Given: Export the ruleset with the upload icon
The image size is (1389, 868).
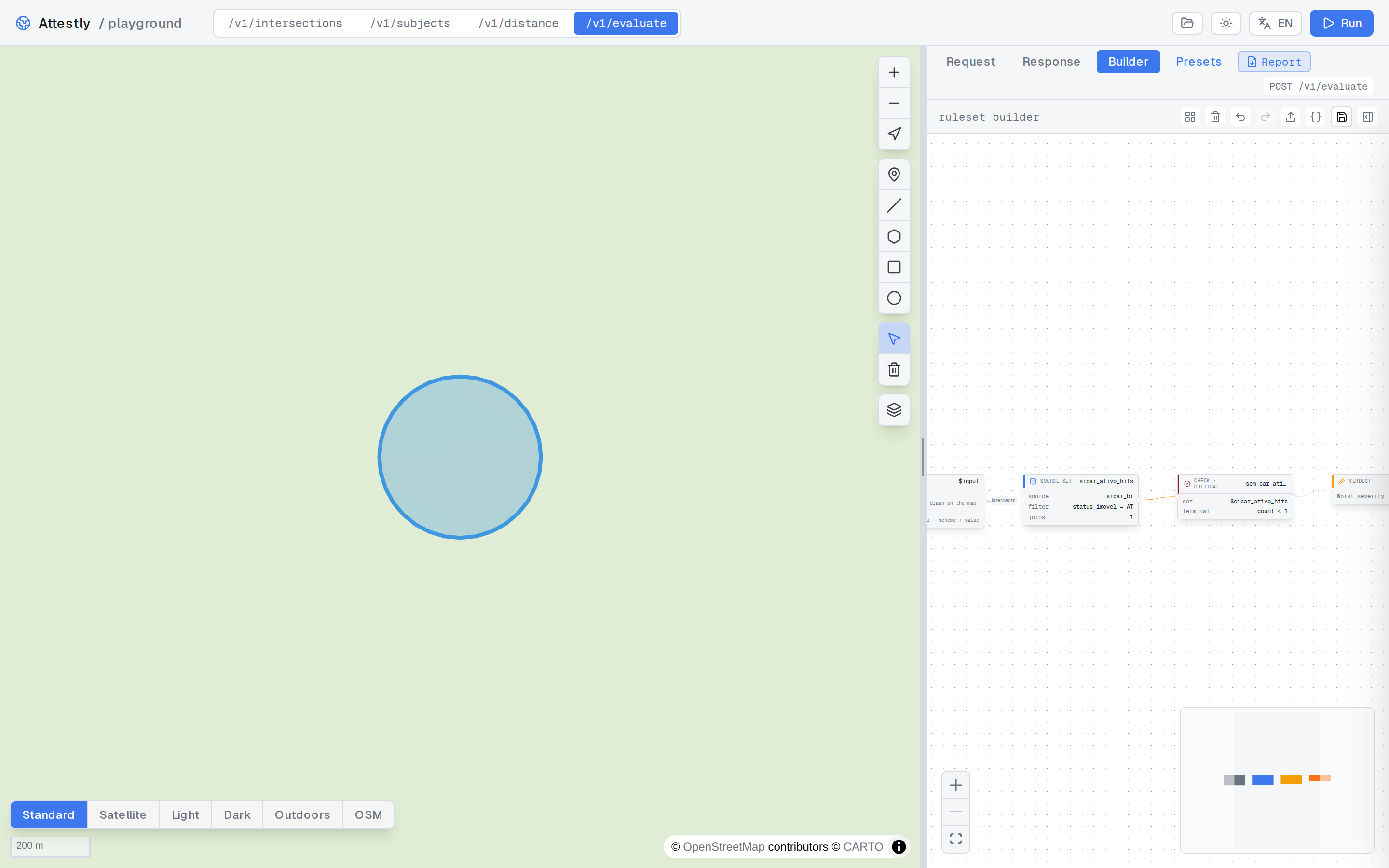Looking at the screenshot, I should (1291, 117).
